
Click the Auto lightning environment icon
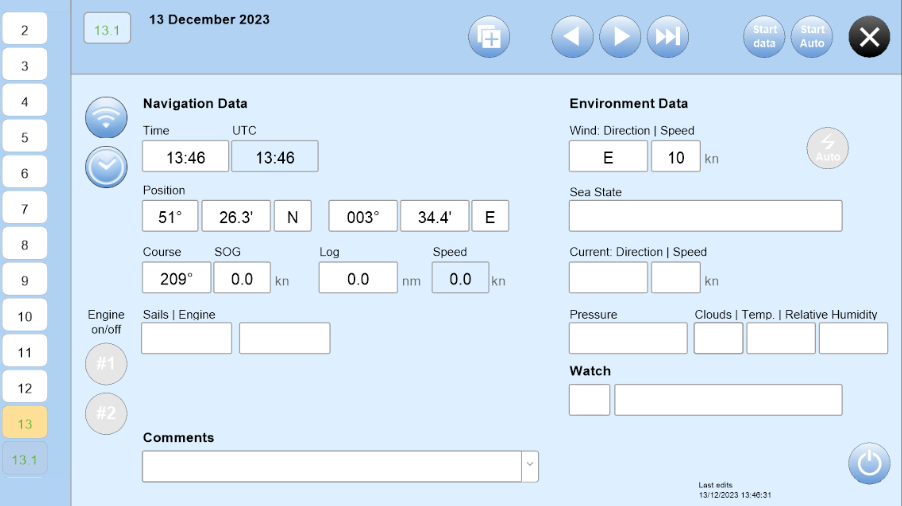click(827, 148)
